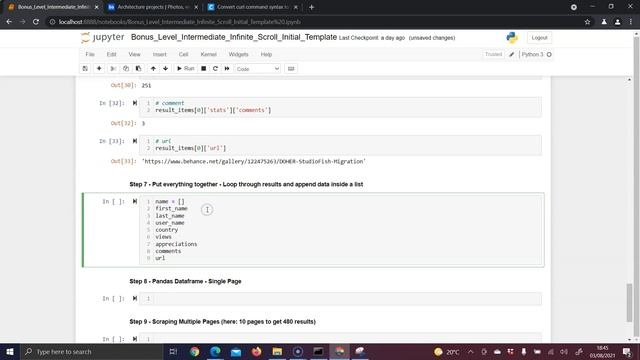Click the appreciations line in the code cell
The height and width of the screenshot is (360, 640).
click(176, 244)
